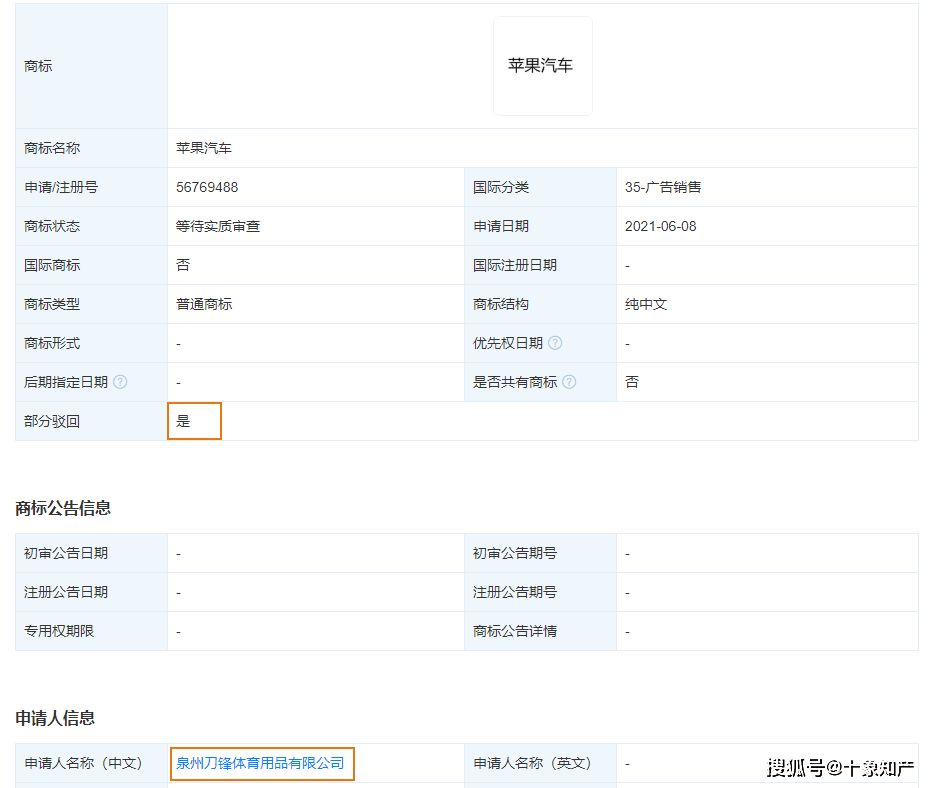Click the 是否共有商标 value 否
The height and width of the screenshot is (788, 935).
click(632, 382)
